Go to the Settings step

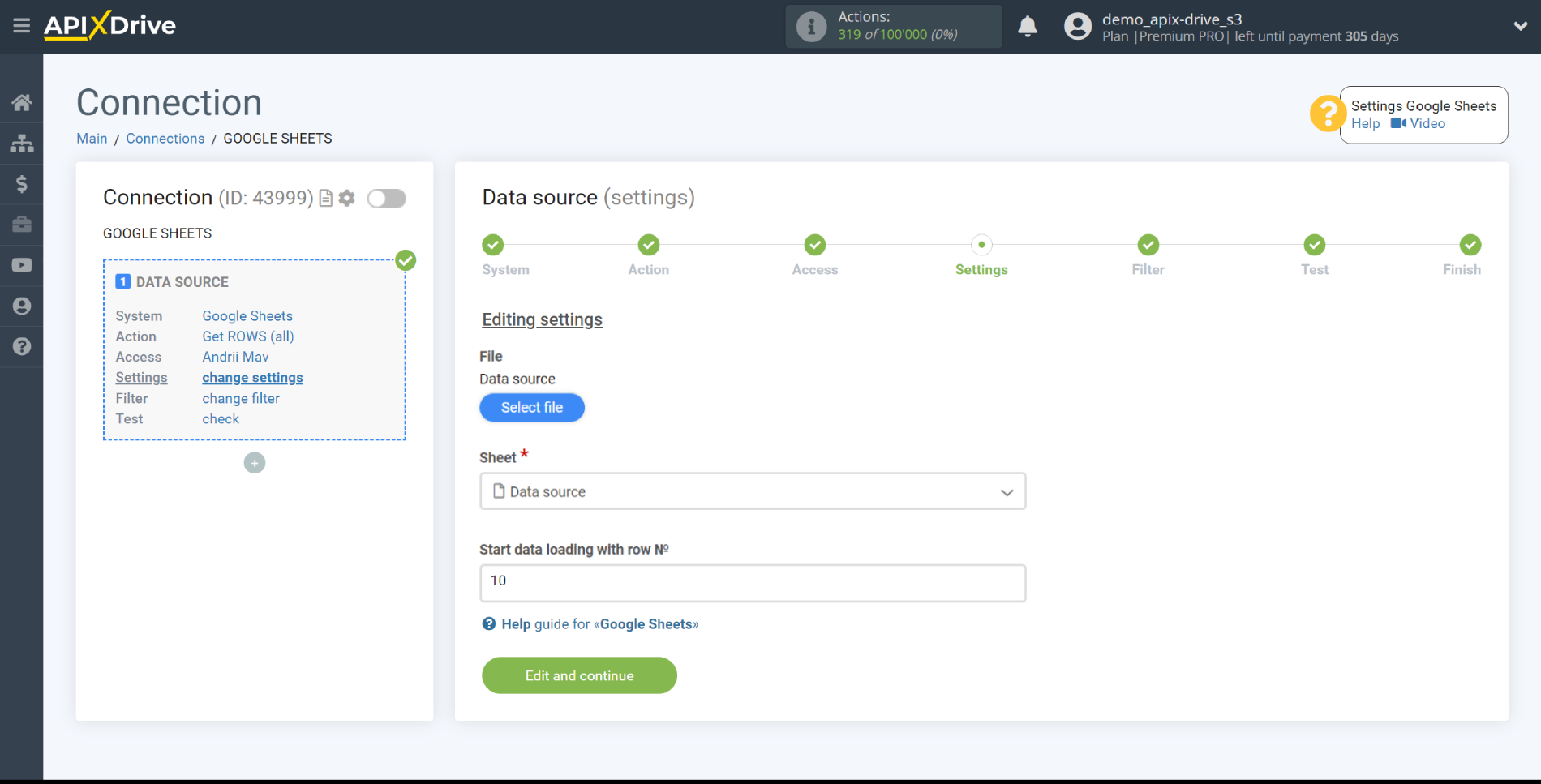point(981,245)
